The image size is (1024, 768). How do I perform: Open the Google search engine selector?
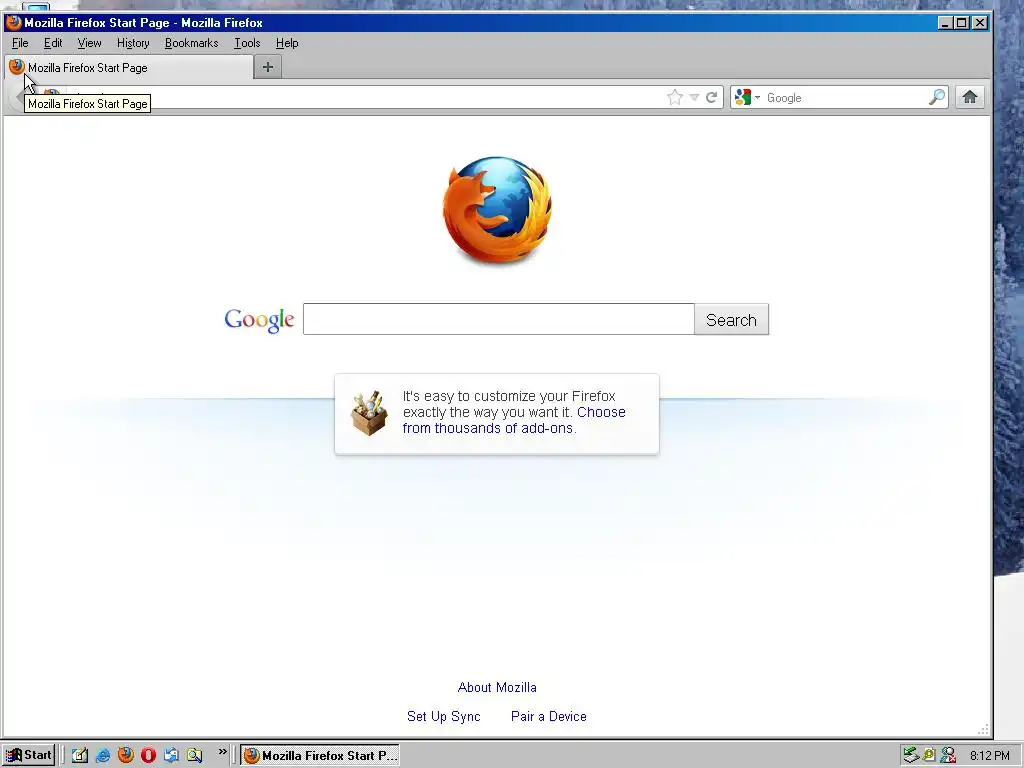(747, 97)
